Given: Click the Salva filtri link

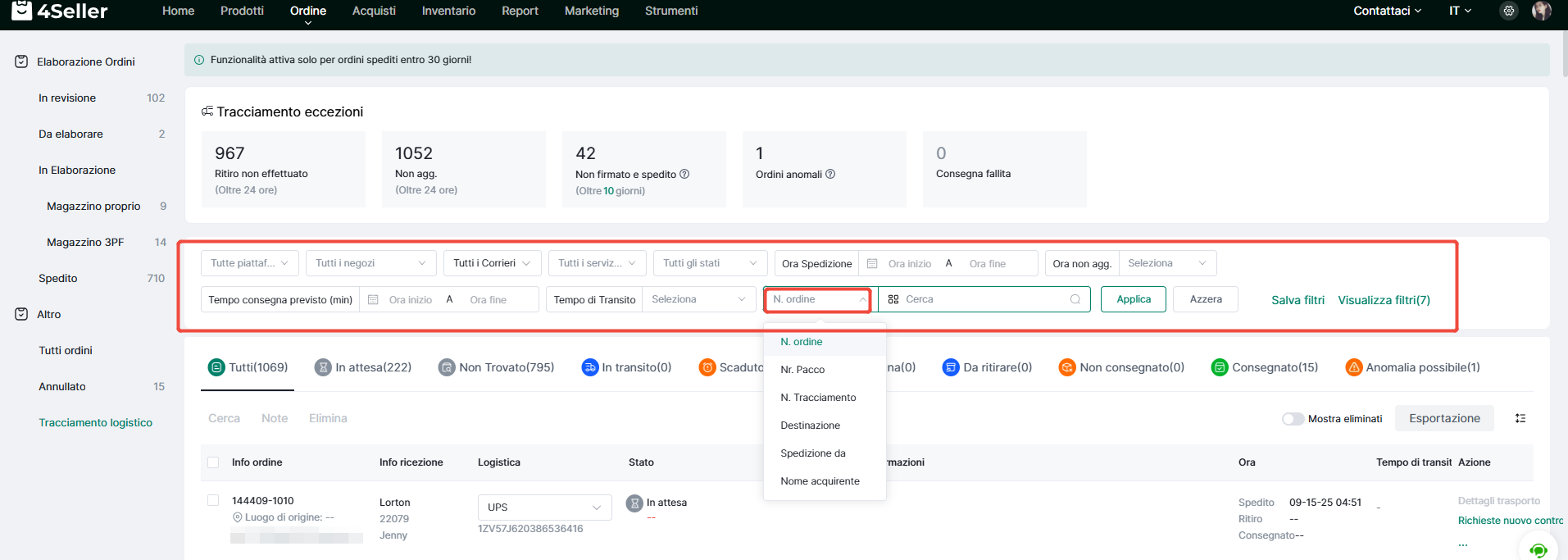Looking at the screenshot, I should [x=1298, y=300].
